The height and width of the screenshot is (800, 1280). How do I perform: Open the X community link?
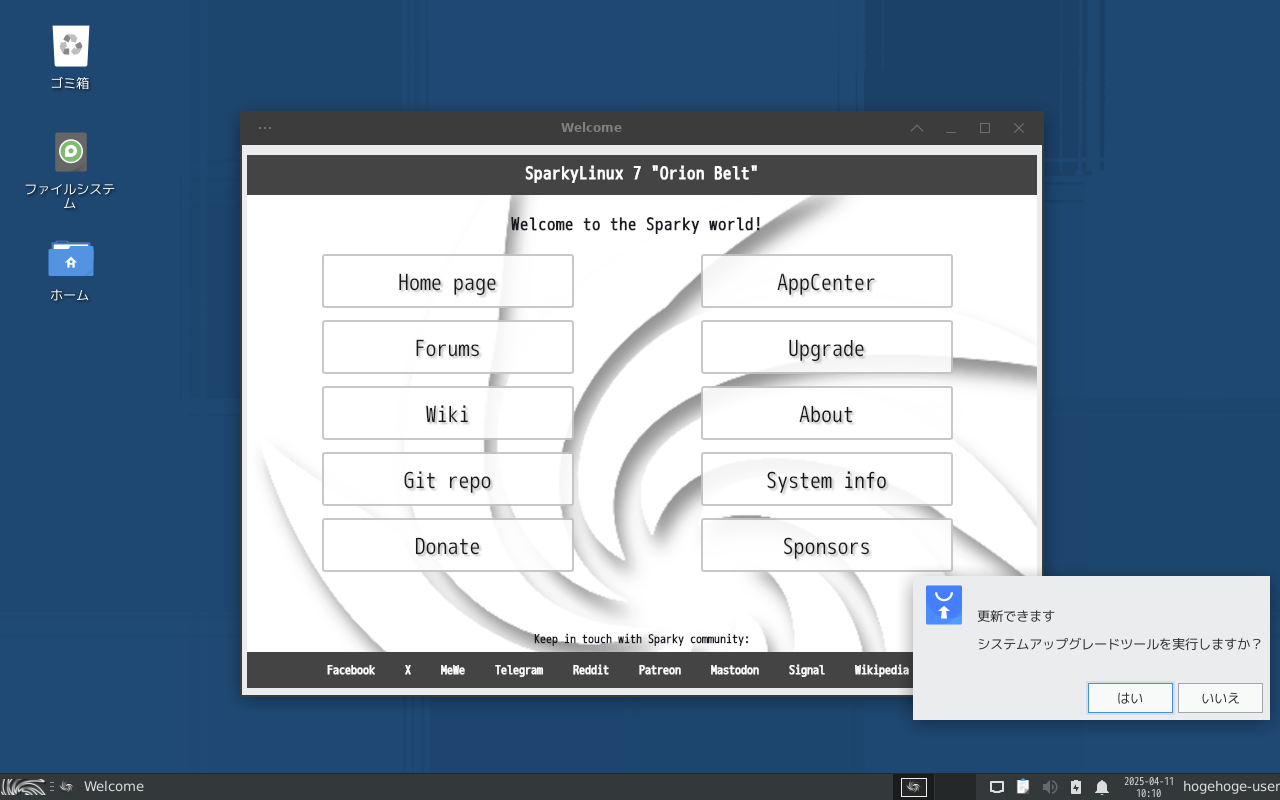click(x=408, y=670)
